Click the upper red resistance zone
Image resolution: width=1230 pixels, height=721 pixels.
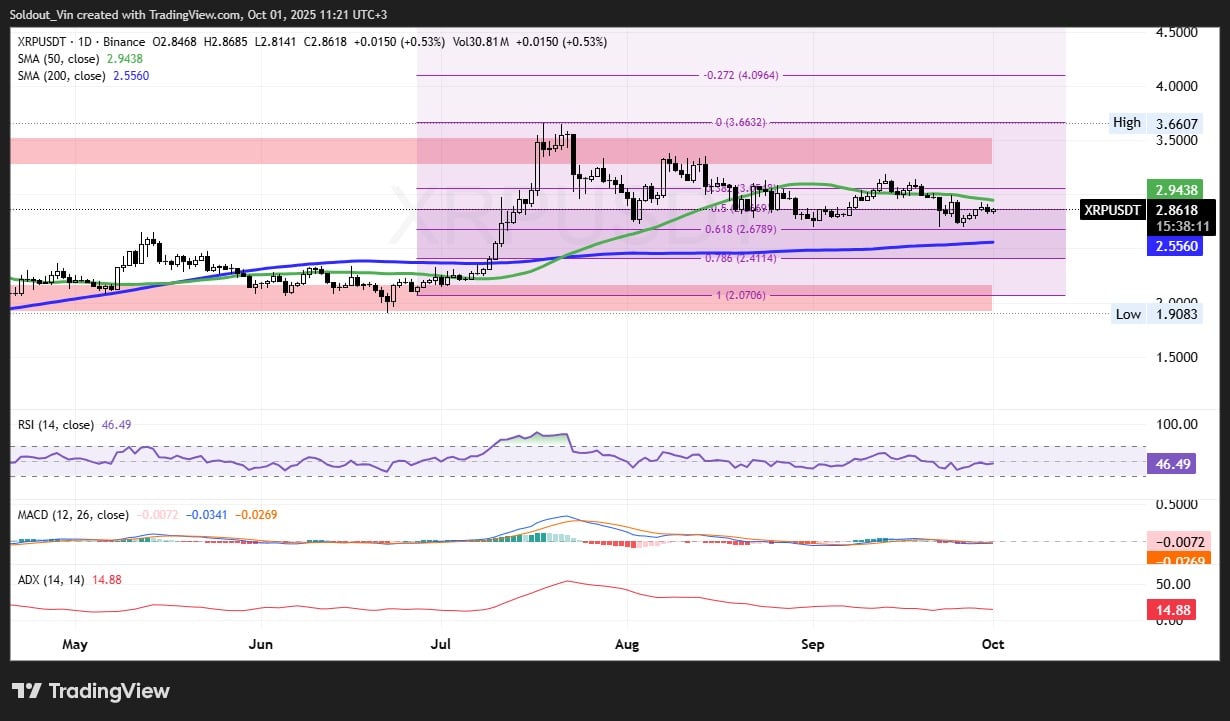coord(200,151)
